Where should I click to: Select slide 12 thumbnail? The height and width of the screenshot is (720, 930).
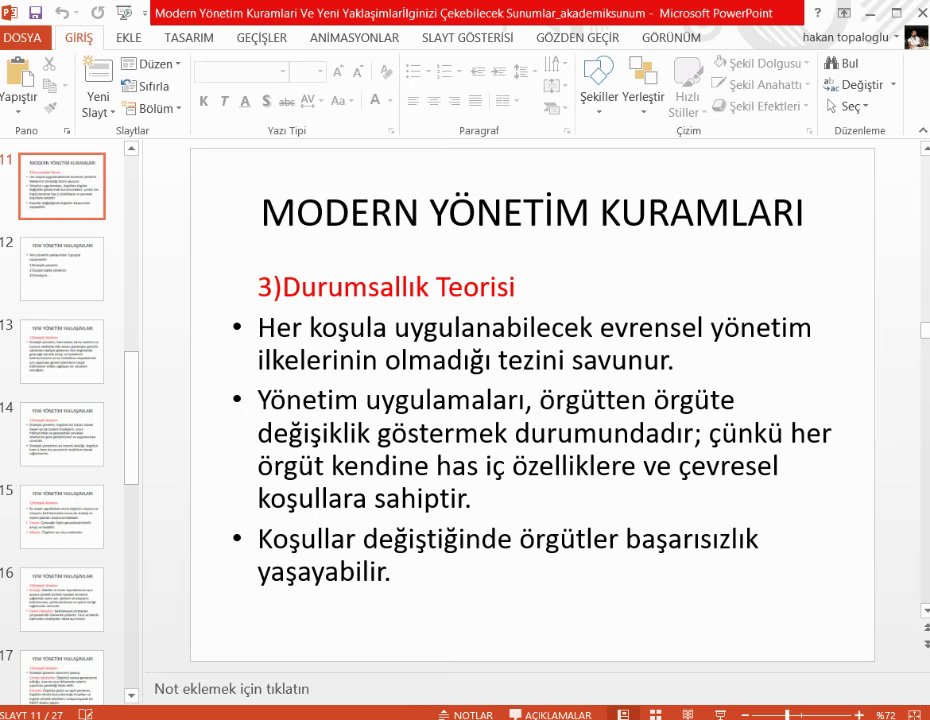62,269
